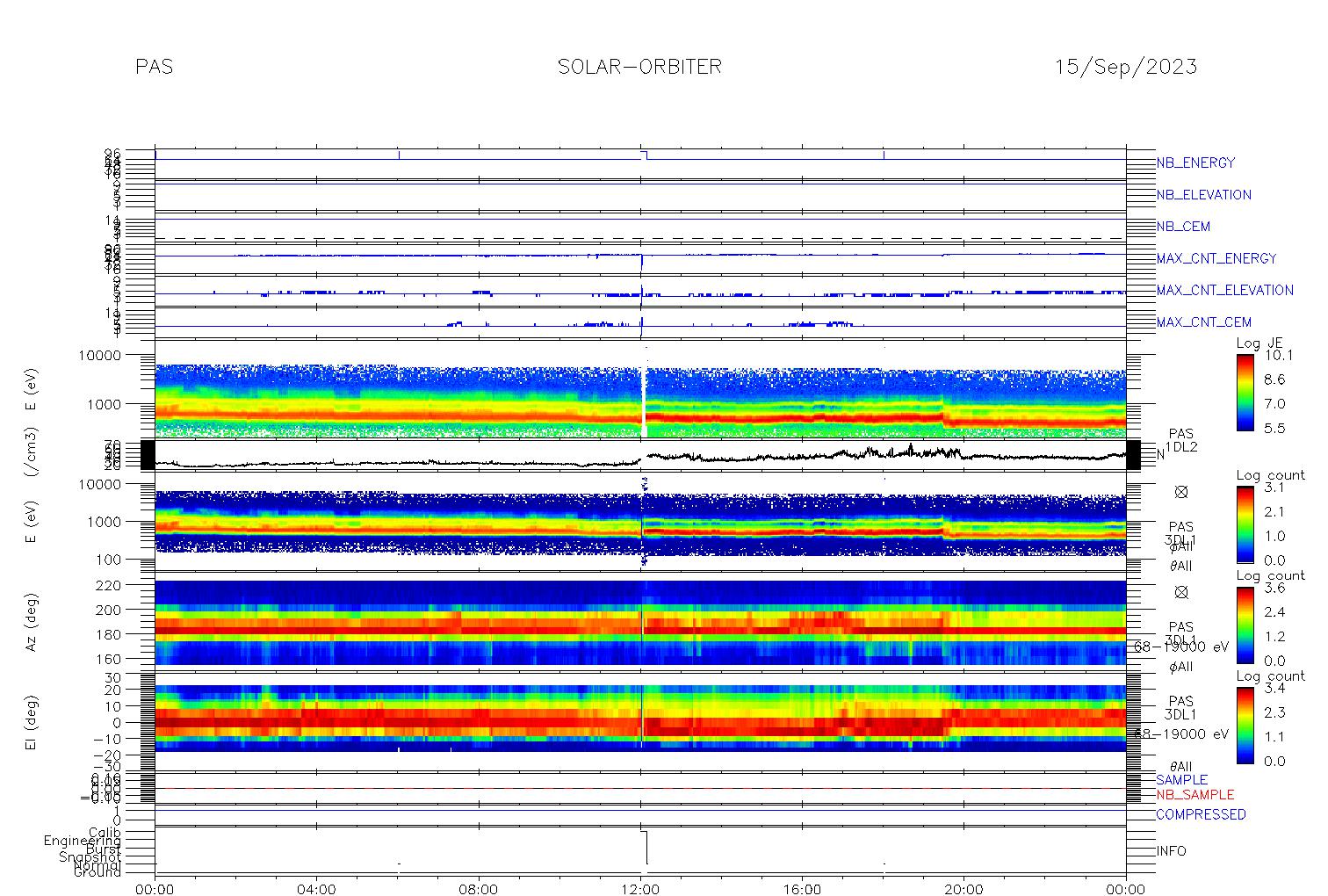Click the 3.1 color scale maximum value

pos(1274,488)
